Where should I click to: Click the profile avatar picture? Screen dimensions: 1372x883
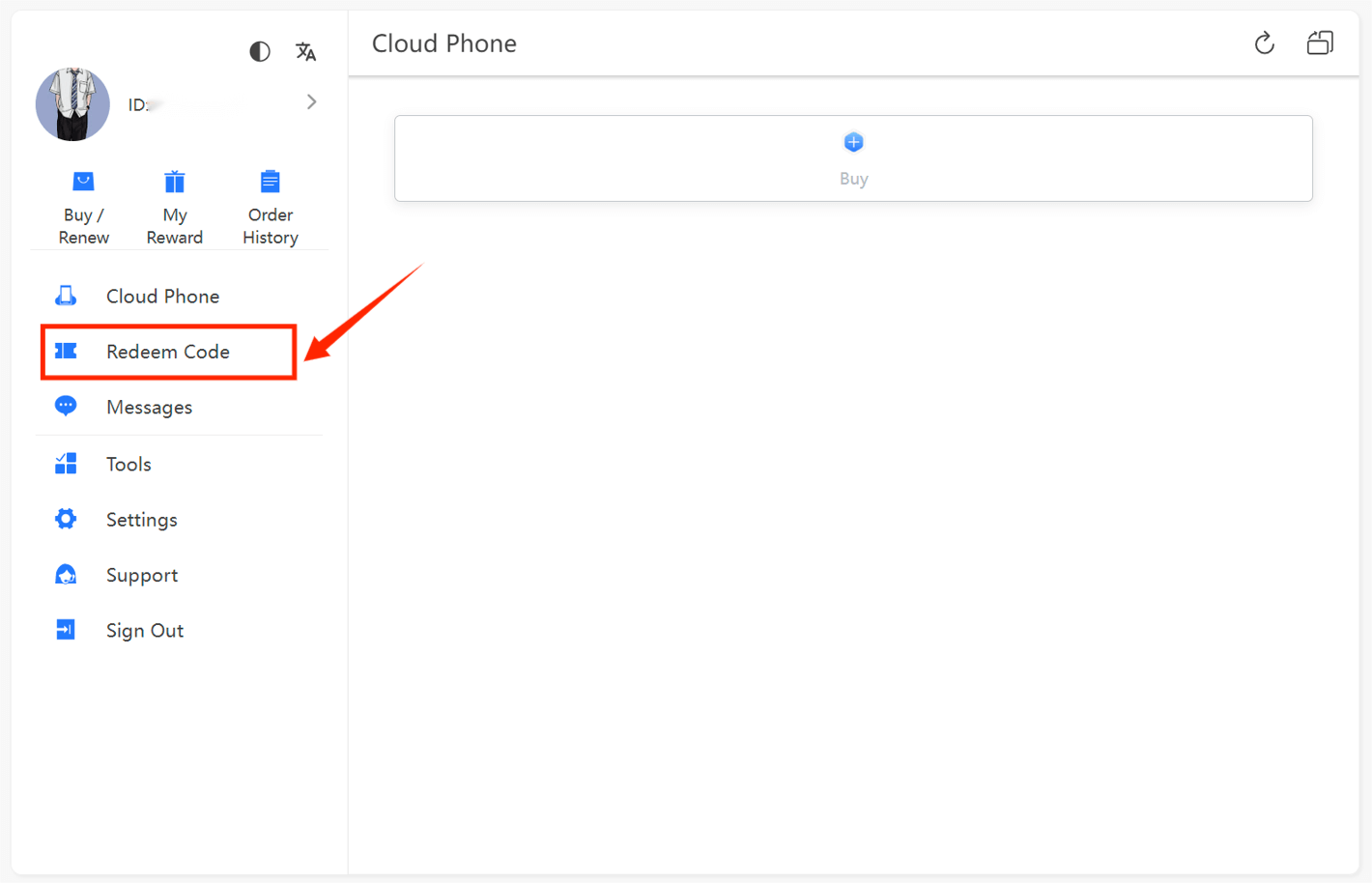pyautogui.click(x=72, y=104)
